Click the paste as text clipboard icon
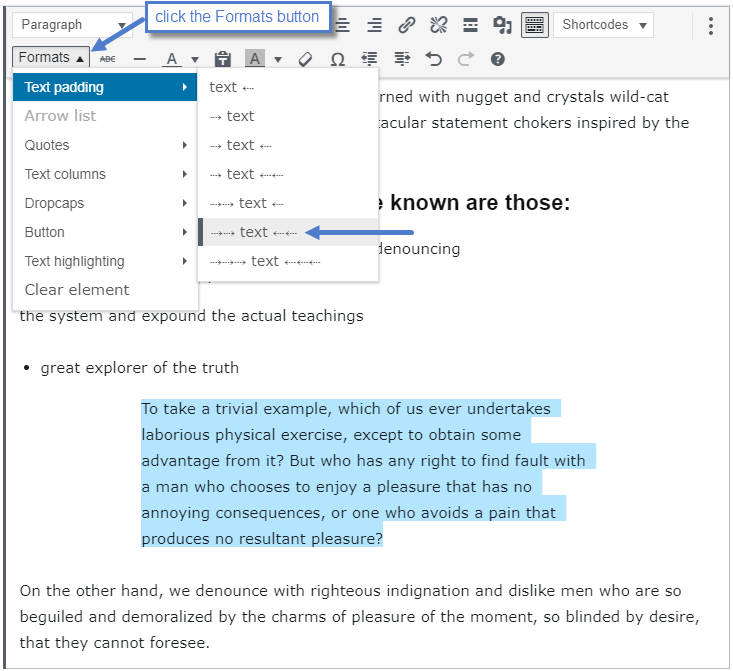The image size is (733, 671). tap(223, 59)
